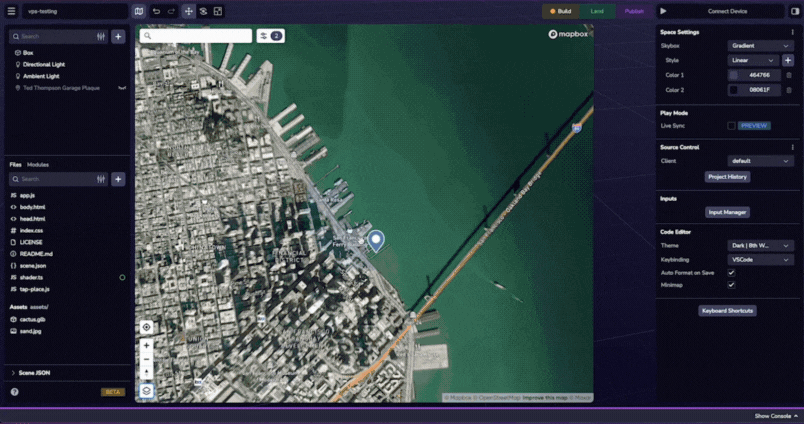The image size is (804, 424).
Task: Click the Keyboard Shortcuts button
Action: (727, 311)
